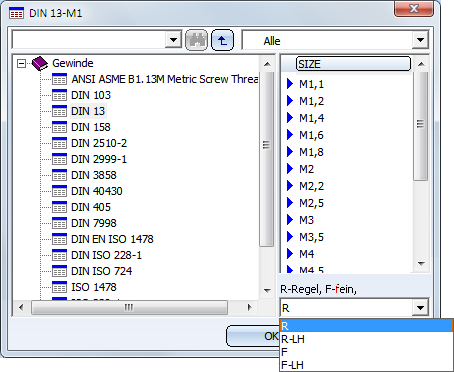Click the table icon beside ISO 1478
Screen dimensions: 454x372
click(59, 287)
